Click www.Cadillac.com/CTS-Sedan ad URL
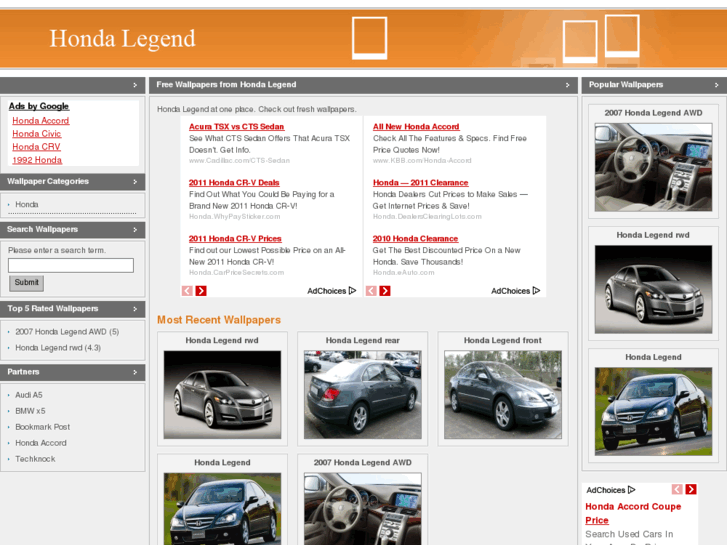 (x=239, y=160)
